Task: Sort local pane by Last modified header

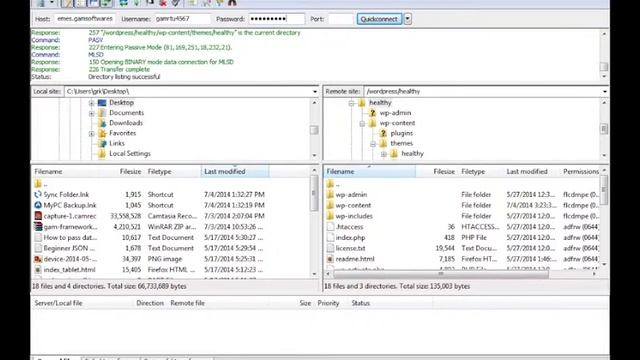Action: pyautogui.click(x=235, y=171)
